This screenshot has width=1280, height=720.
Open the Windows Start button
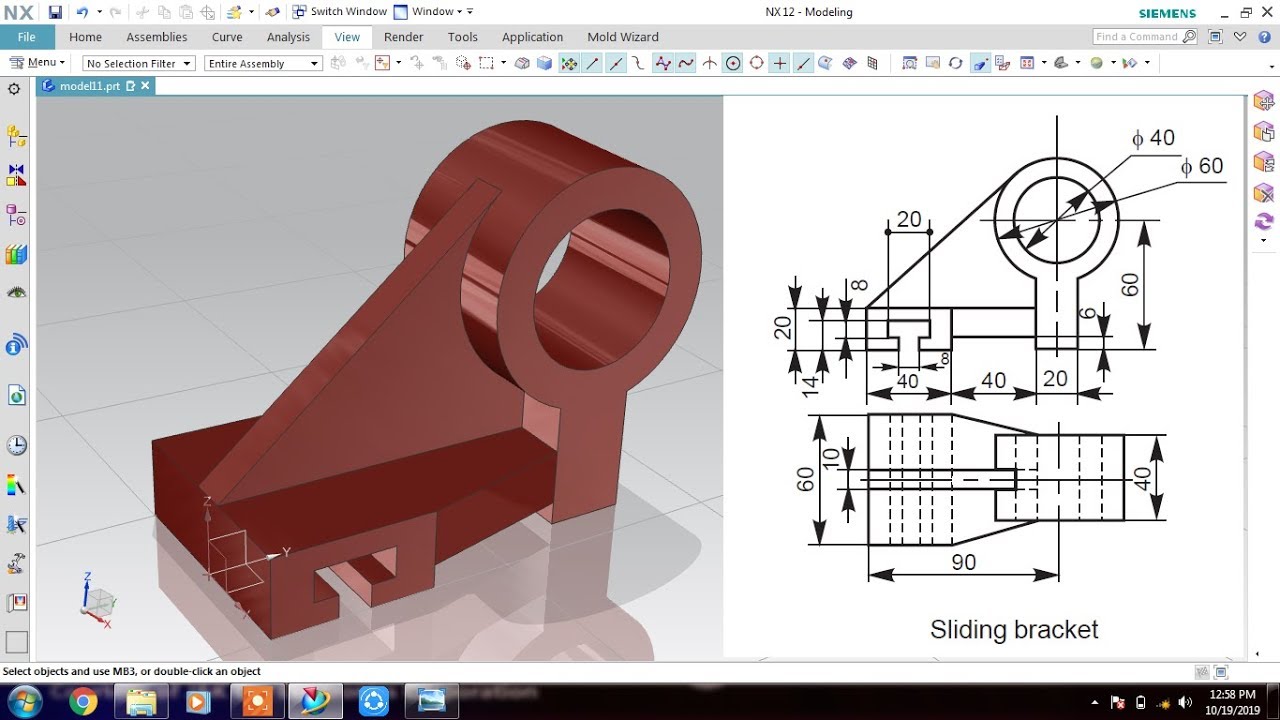(24, 701)
